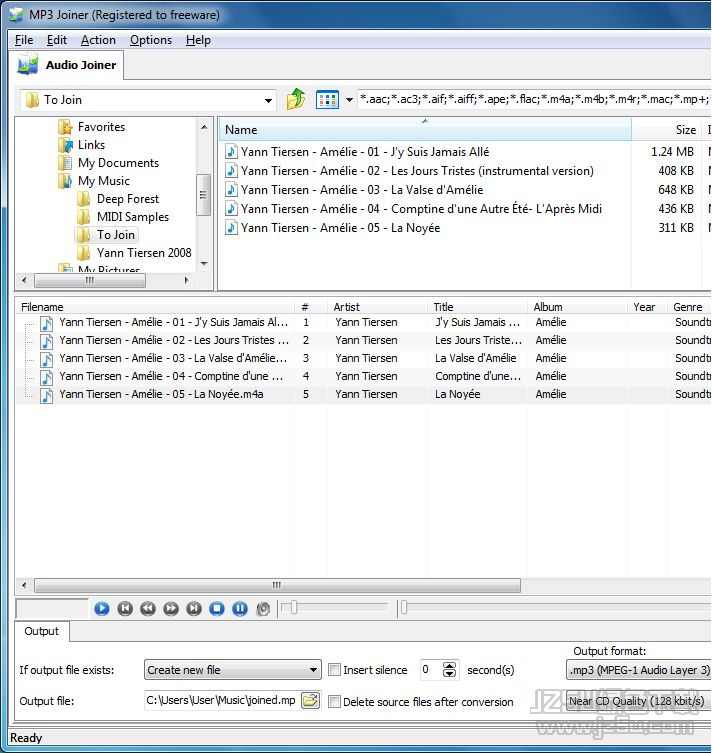This screenshot has height=753, width=712.
Task: Switch to the Audio Joiner tab
Action: click(67, 65)
